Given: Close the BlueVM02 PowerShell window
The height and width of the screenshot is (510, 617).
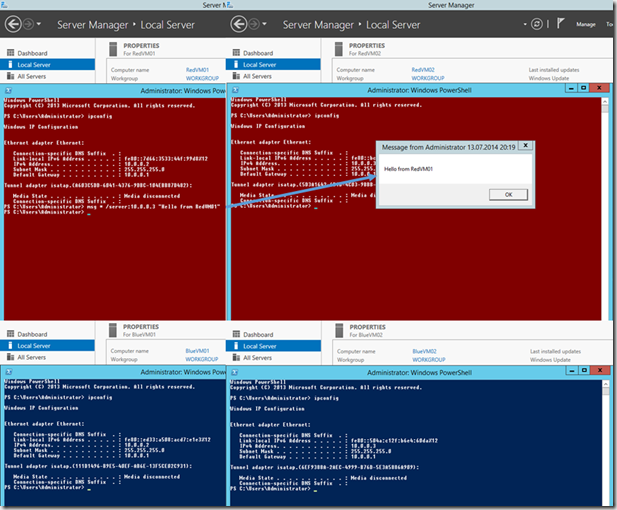Looking at the screenshot, I should 600,370.
